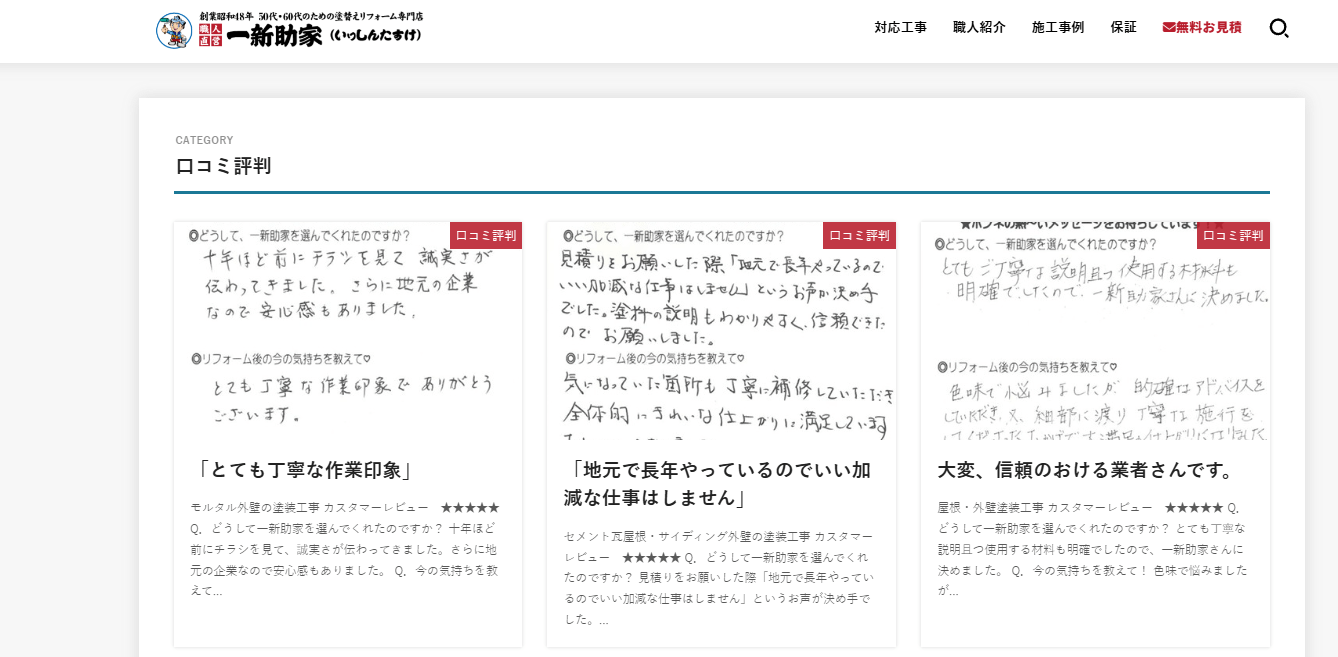Image resolution: width=1338 pixels, height=657 pixels.
Task: Go to the 施工事例 menu
Action: (1058, 28)
